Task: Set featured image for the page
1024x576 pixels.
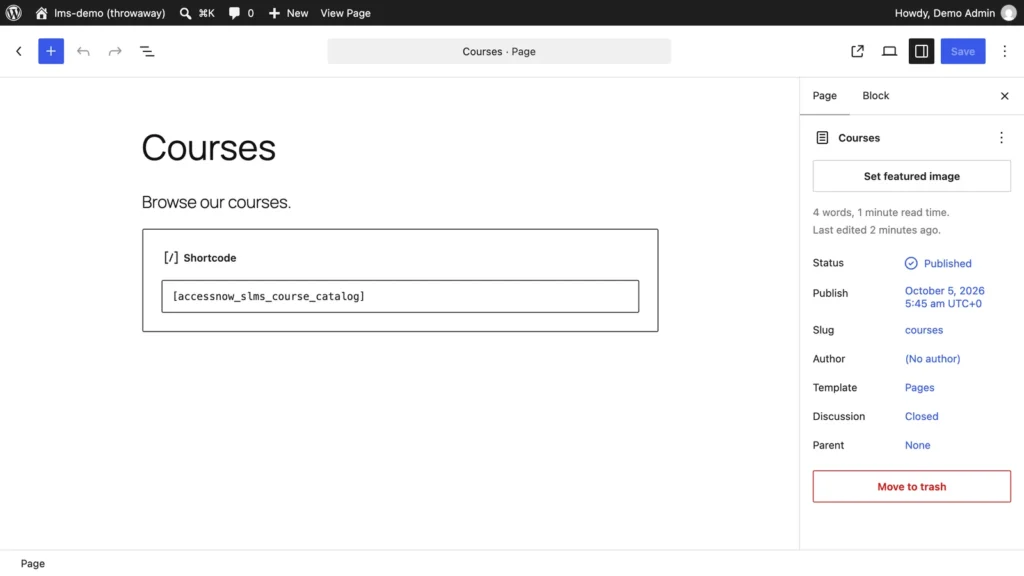Action: (x=912, y=176)
